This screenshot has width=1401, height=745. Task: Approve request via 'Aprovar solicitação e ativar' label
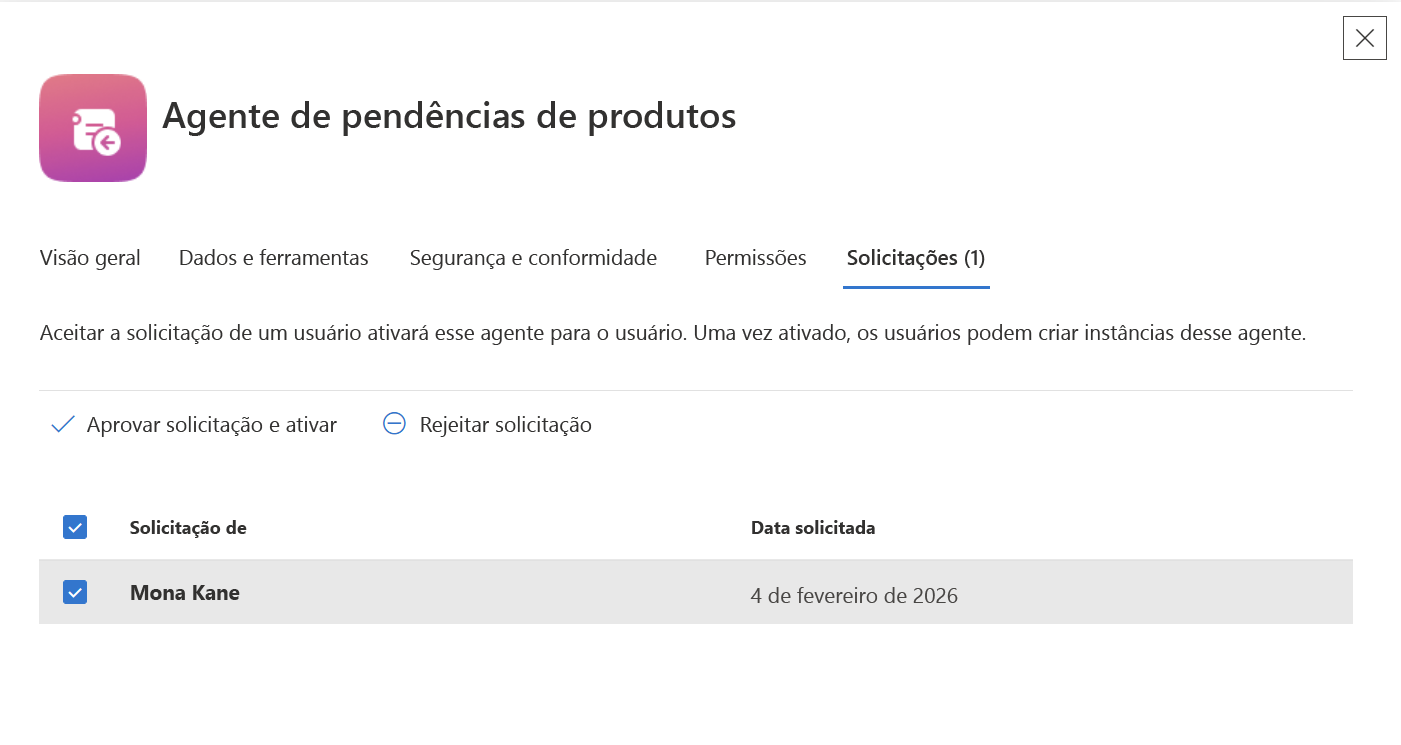[x=212, y=425]
